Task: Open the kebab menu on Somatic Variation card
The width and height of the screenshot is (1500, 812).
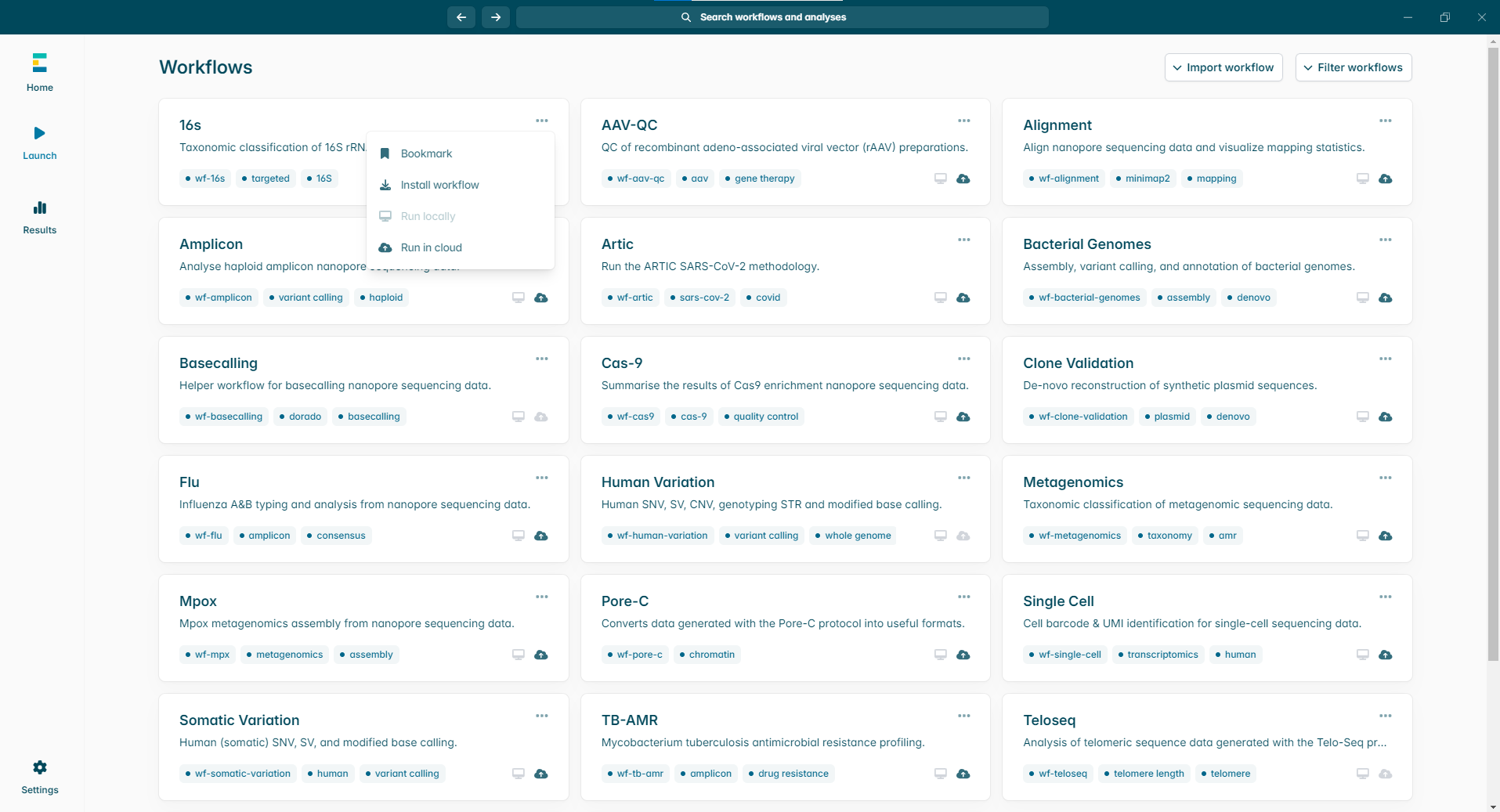Action: pyautogui.click(x=541, y=716)
